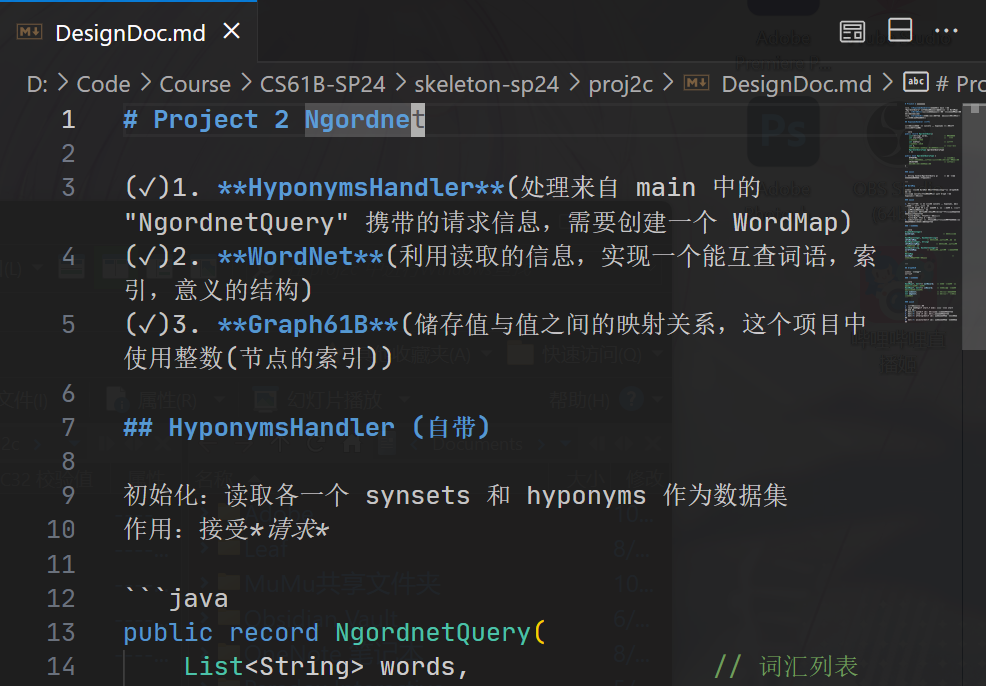Image resolution: width=986 pixels, height=686 pixels.
Task: Click the vertical scrollbar slider
Action: [974, 226]
